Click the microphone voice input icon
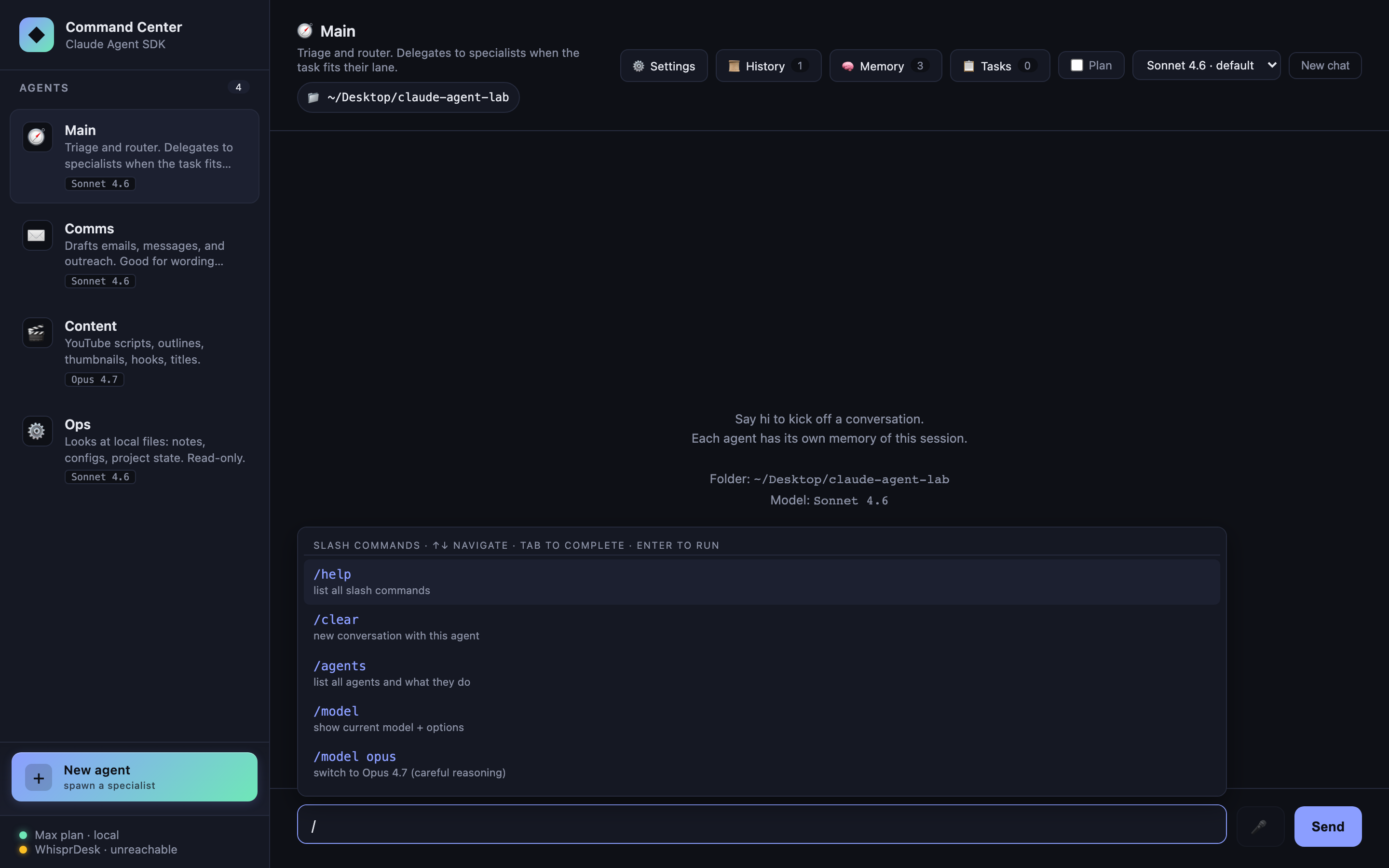 pyautogui.click(x=1260, y=826)
